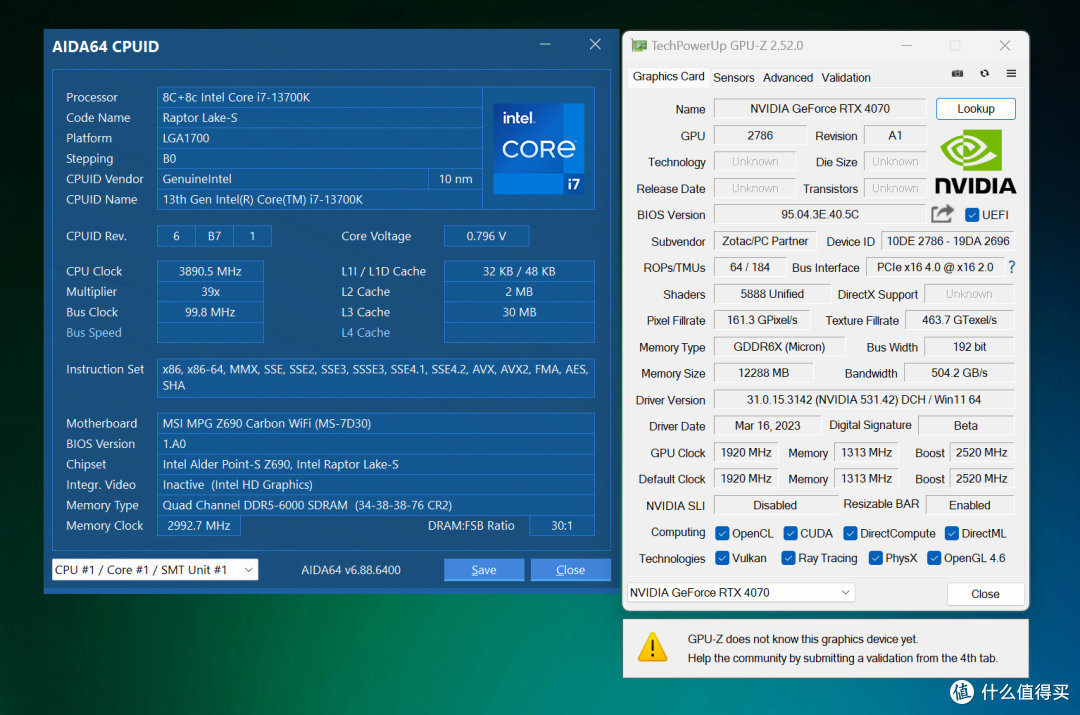Click the DRAM:FSB Ratio 30:1 value
1080x715 pixels.
click(x=561, y=526)
